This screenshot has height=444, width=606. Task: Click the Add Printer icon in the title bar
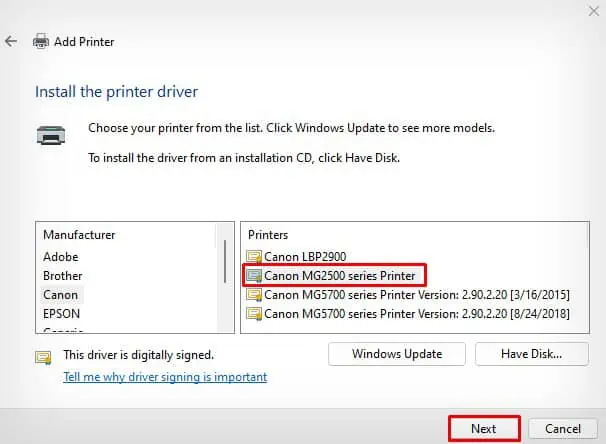41,42
